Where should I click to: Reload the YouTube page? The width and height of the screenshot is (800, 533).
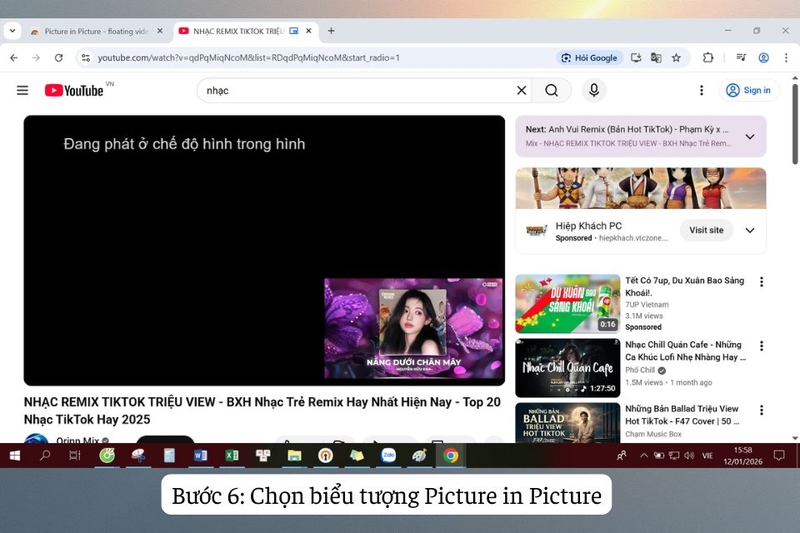point(59,58)
